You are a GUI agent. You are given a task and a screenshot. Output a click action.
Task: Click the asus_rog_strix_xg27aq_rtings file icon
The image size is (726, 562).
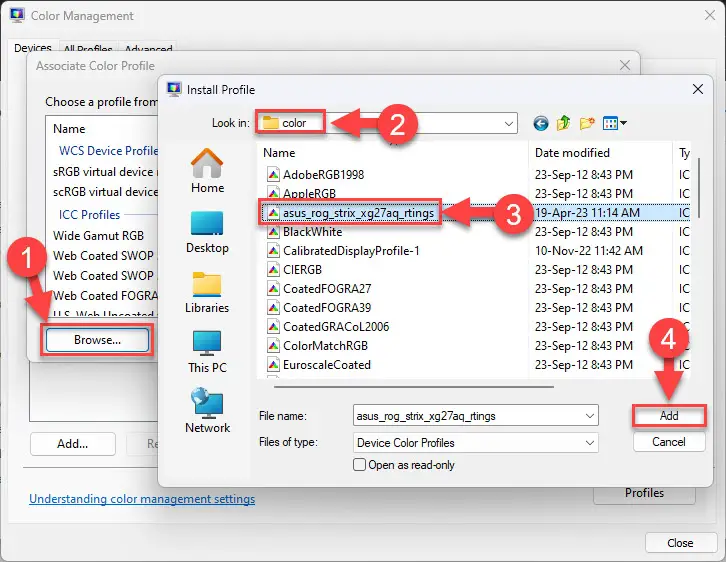coord(273,213)
